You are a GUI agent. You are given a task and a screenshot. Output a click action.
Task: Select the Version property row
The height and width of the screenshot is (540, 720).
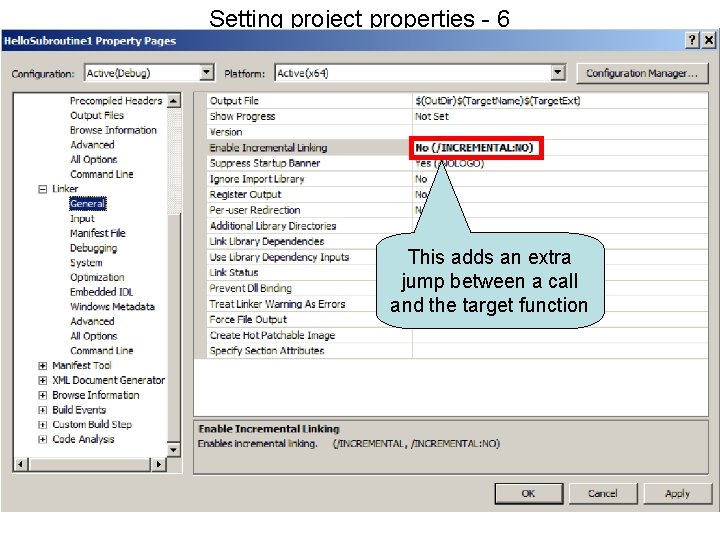click(458, 132)
